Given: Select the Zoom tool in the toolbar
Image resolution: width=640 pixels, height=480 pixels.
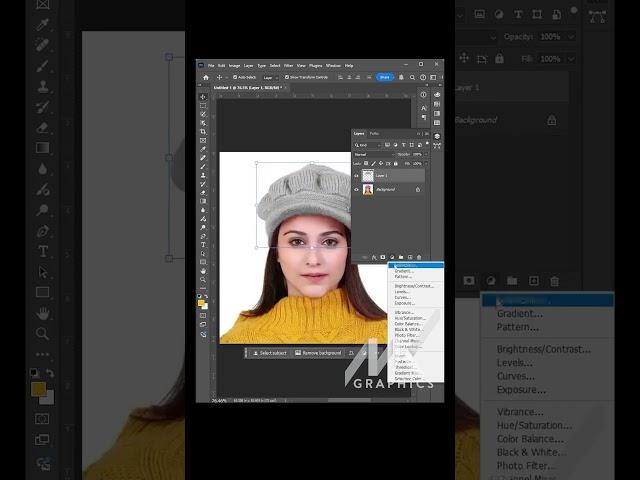Looking at the screenshot, I should click(x=203, y=279).
